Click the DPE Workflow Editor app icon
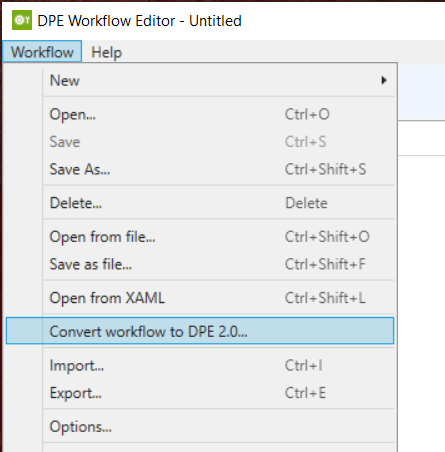This screenshot has width=445, height=452. click(22, 20)
